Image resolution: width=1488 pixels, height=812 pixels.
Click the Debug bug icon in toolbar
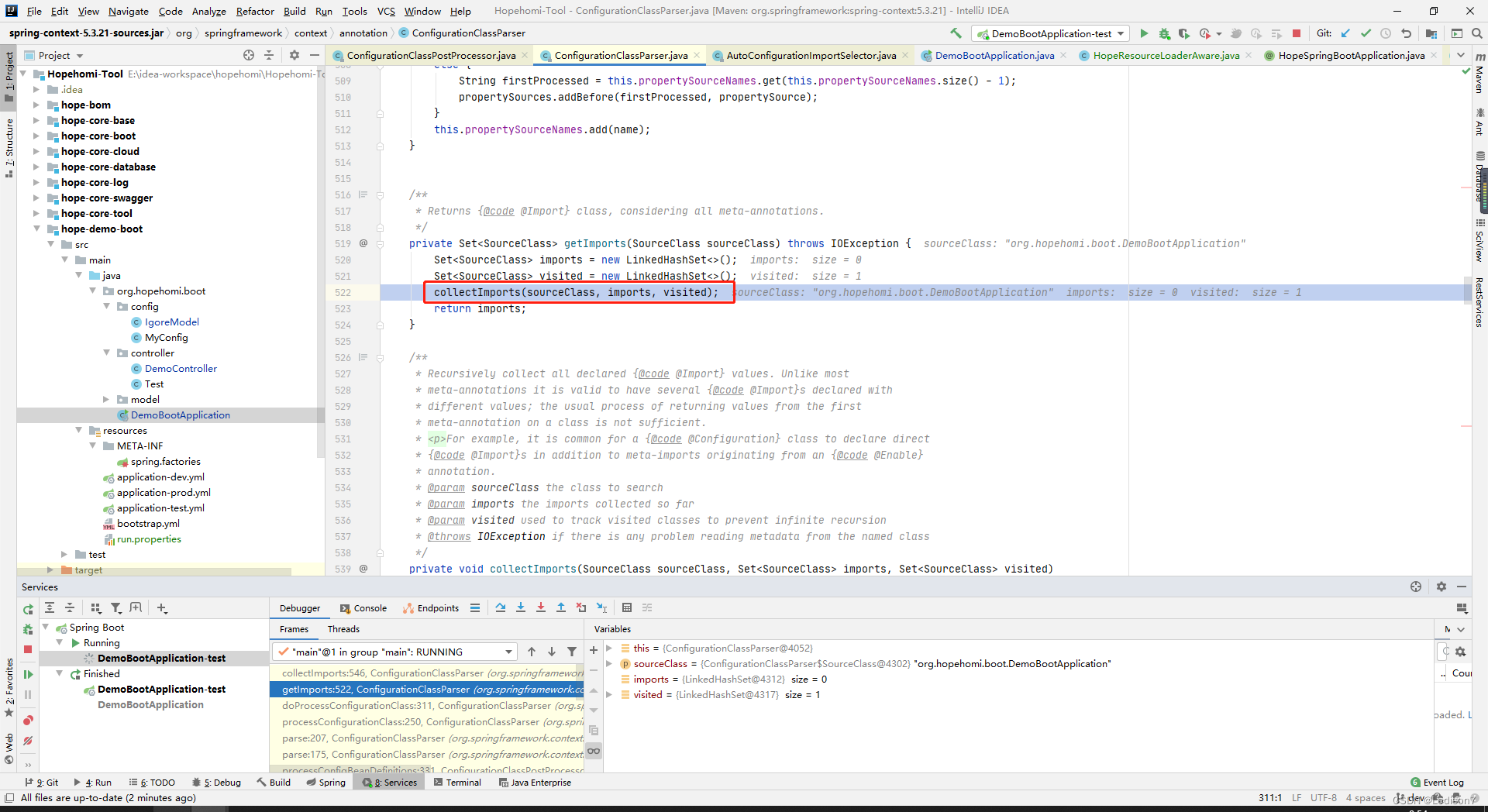coord(1164,33)
